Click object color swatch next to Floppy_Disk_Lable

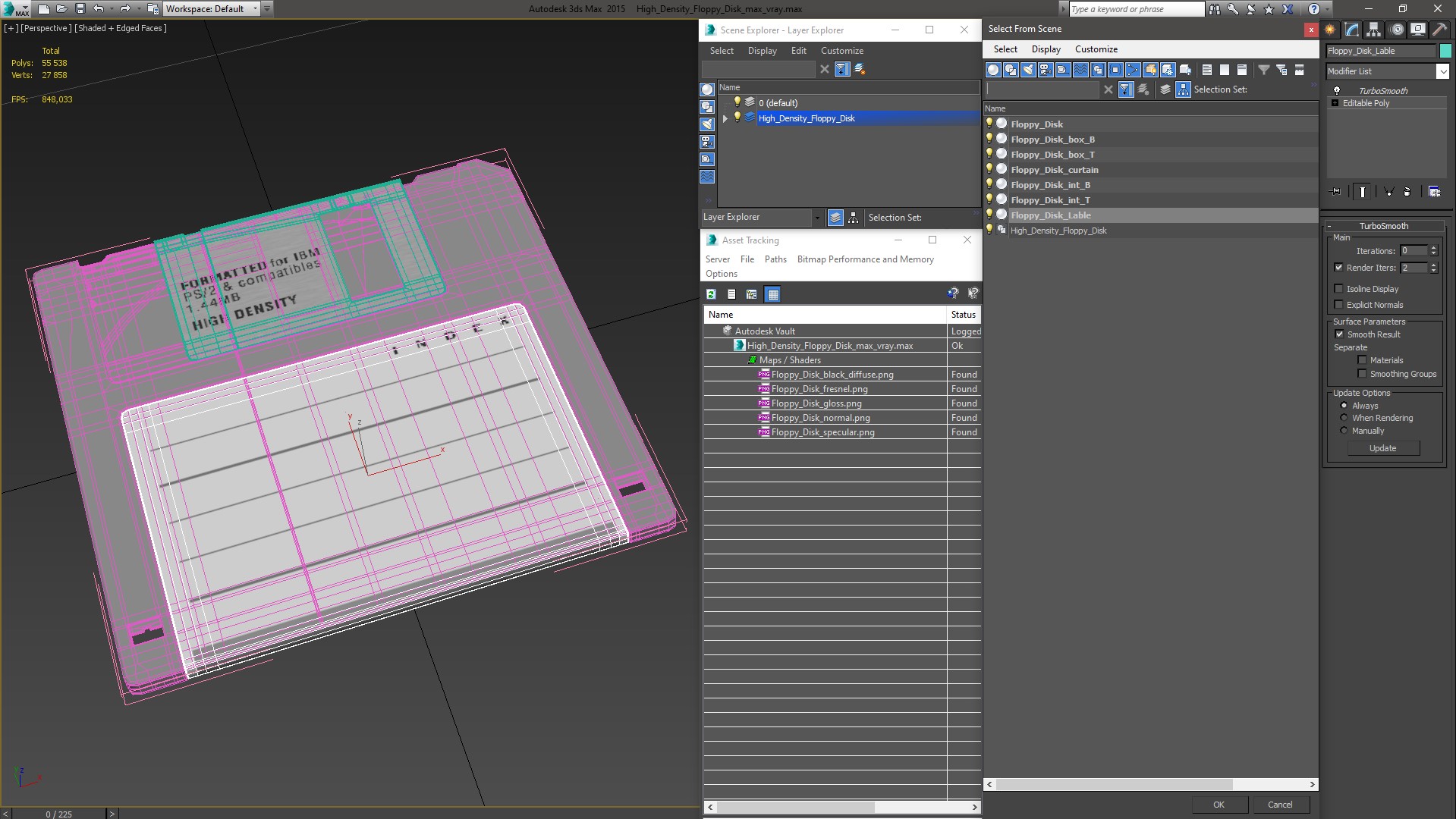coord(1445,51)
